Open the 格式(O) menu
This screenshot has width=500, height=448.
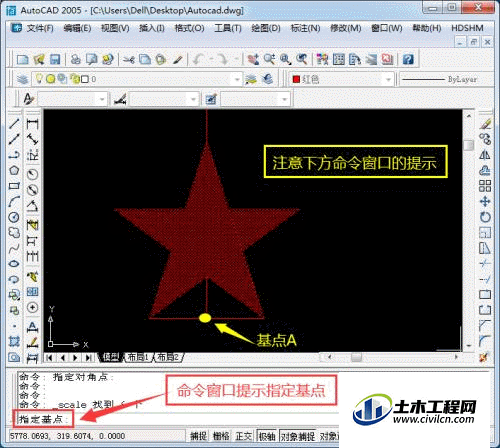tap(189, 28)
